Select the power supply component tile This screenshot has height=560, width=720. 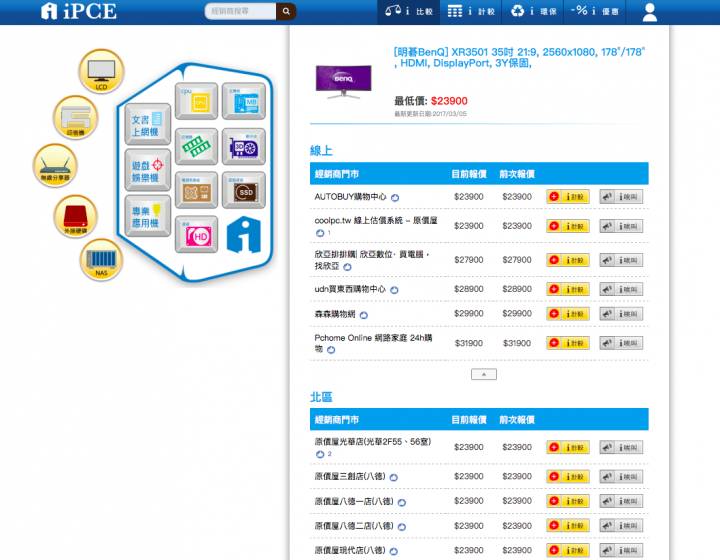196,190
